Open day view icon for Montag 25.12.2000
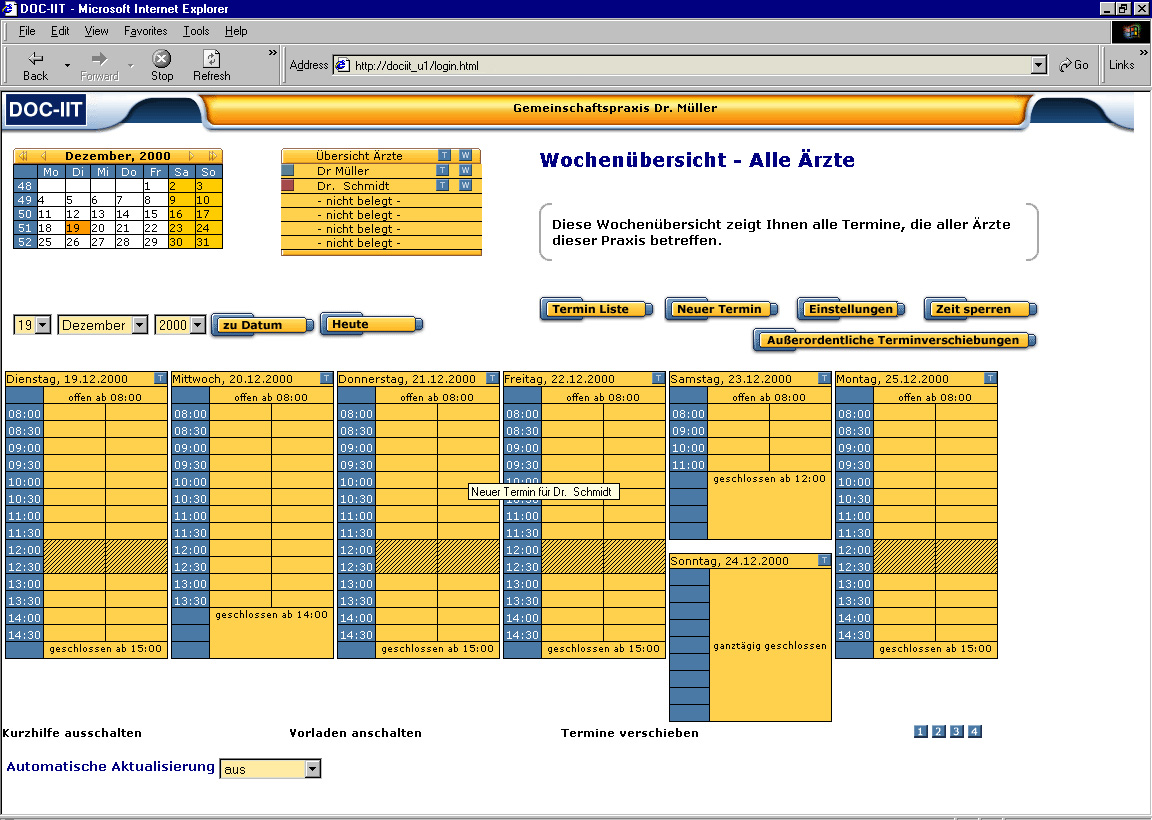The image size is (1152, 820). [x=990, y=378]
